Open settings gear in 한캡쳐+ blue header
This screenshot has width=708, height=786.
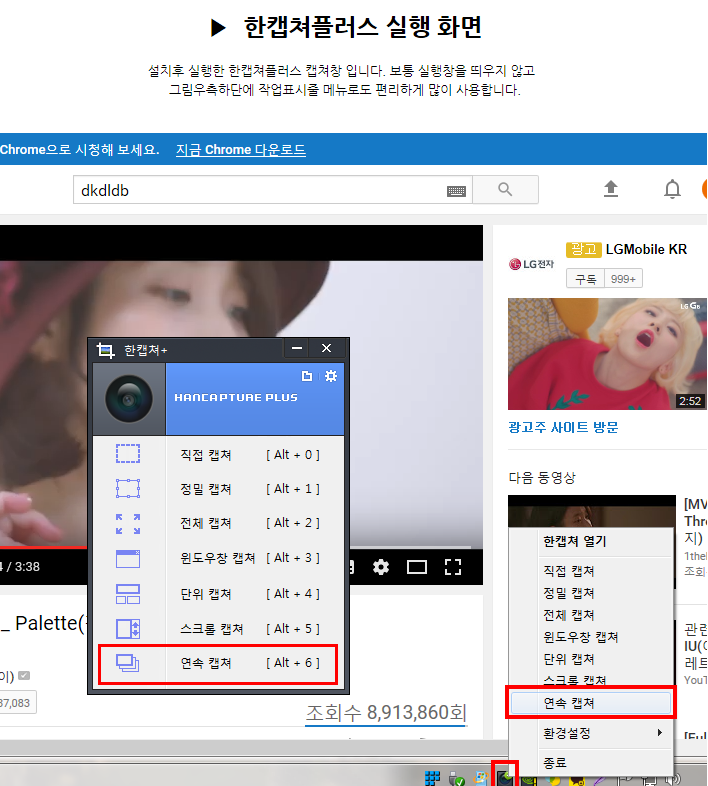point(331,376)
